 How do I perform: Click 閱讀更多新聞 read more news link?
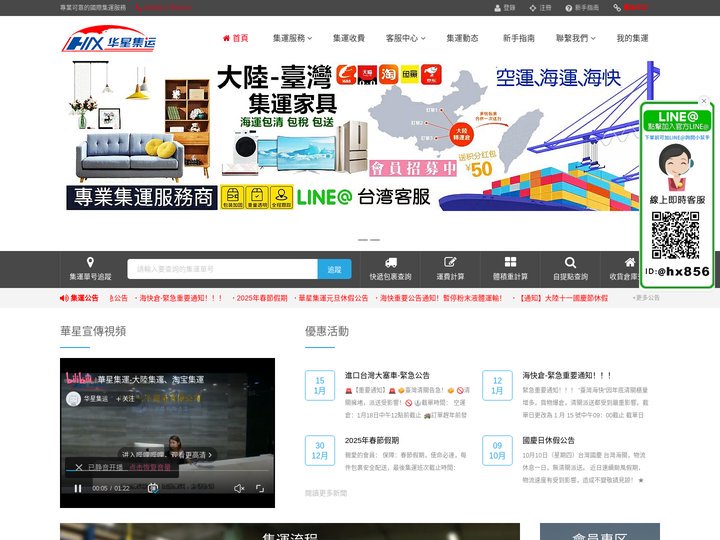click(326, 493)
